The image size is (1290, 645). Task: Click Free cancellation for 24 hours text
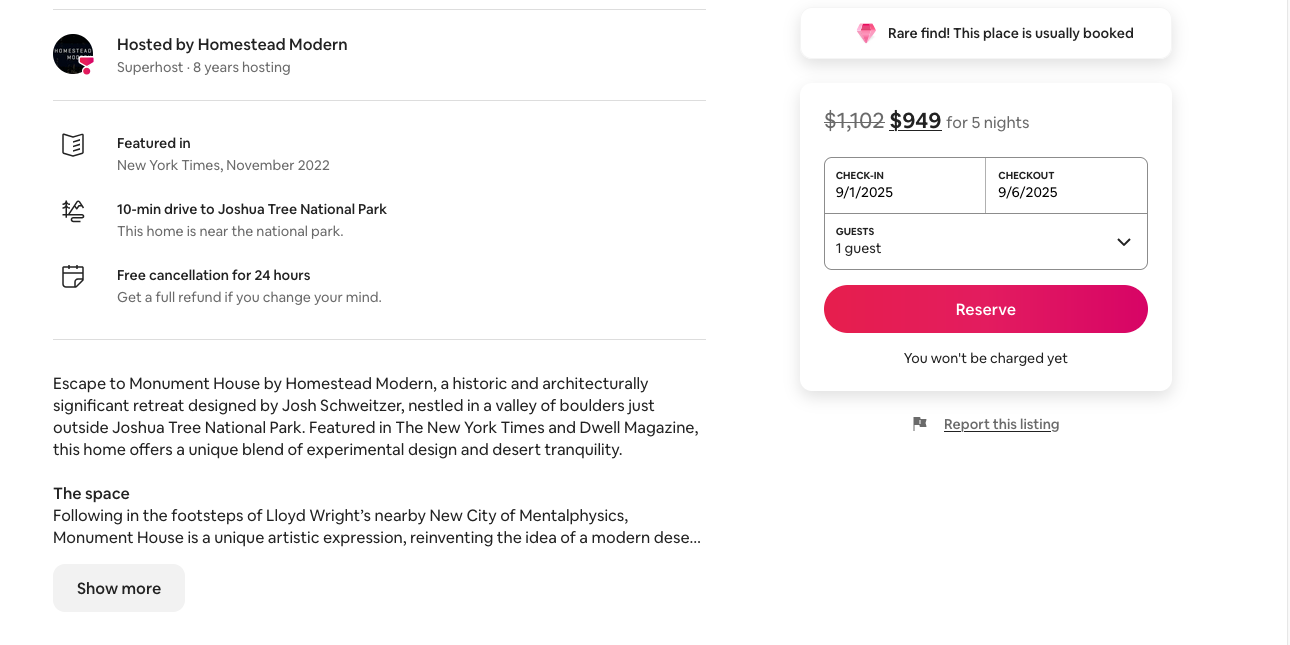(214, 275)
